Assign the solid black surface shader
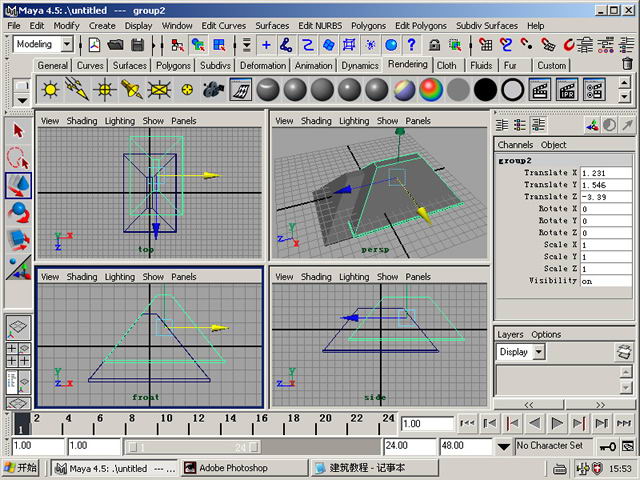 pyautogui.click(x=485, y=89)
